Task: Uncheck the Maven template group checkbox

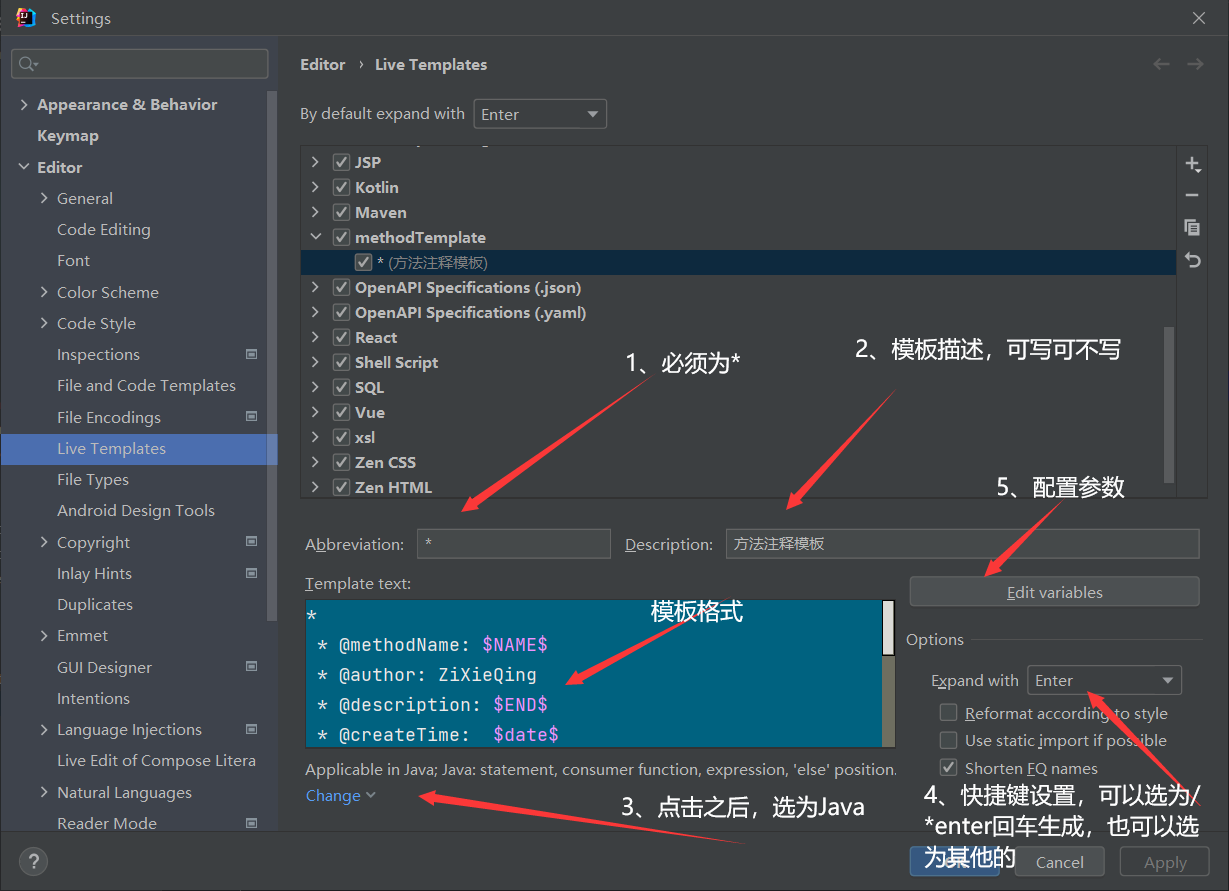Action: (341, 212)
